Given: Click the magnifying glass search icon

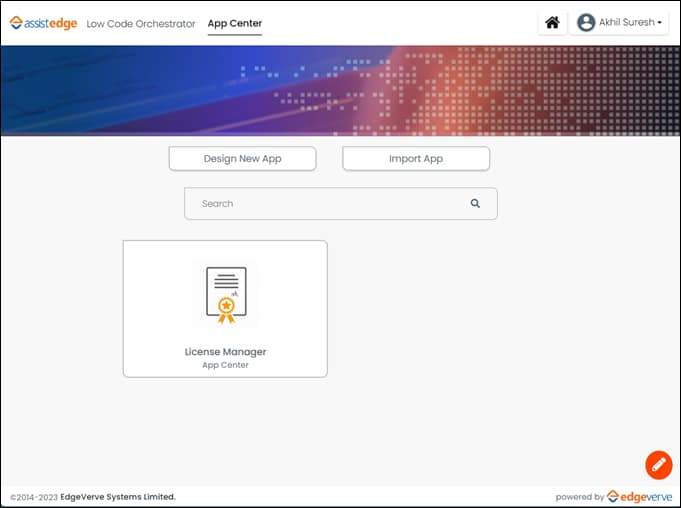Looking at the screenshot, I should pyautogui.click(x=475, y=203).
